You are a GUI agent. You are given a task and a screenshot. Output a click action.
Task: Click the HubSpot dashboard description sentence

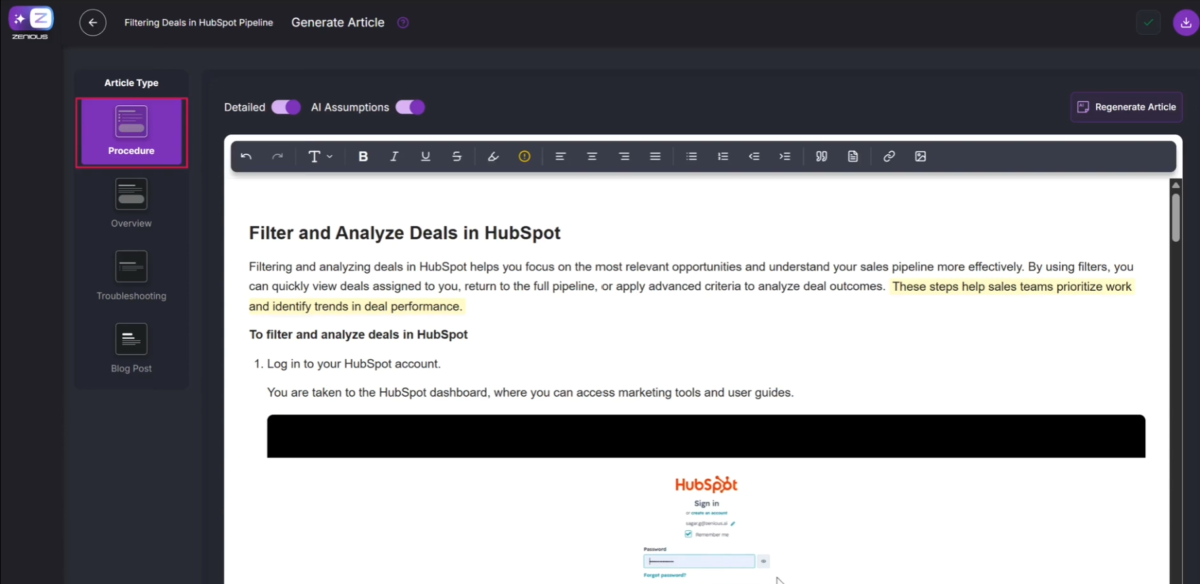(530, 392)
